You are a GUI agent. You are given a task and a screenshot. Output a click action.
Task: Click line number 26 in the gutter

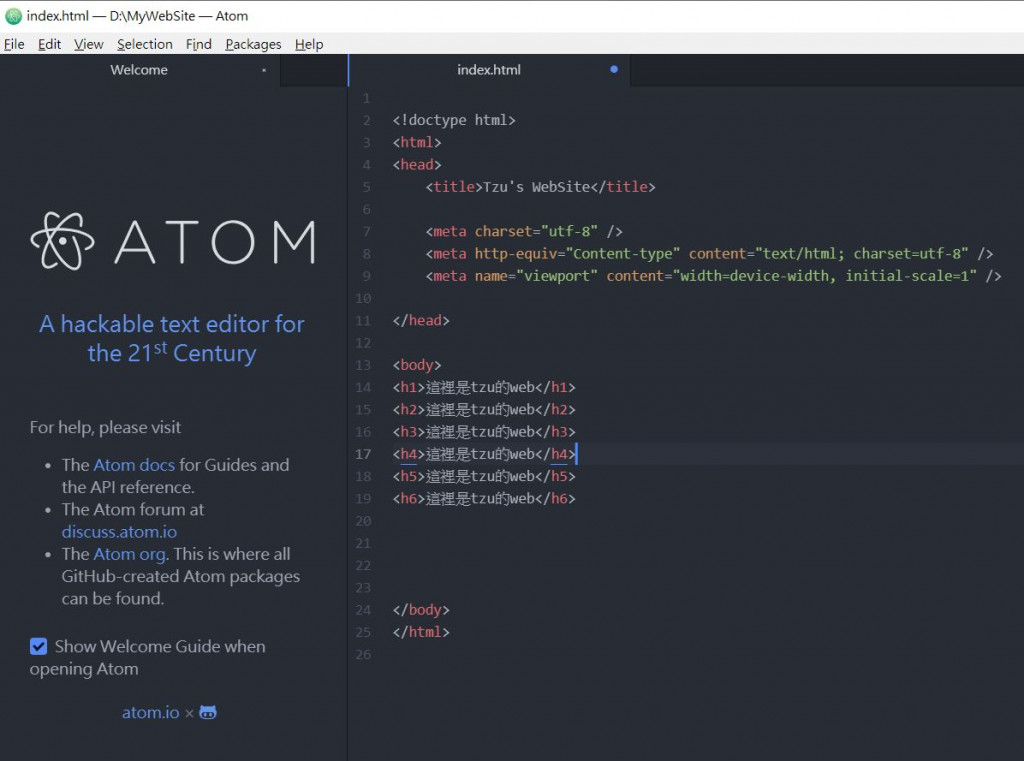pyautogui.click(x=363, y=655)
